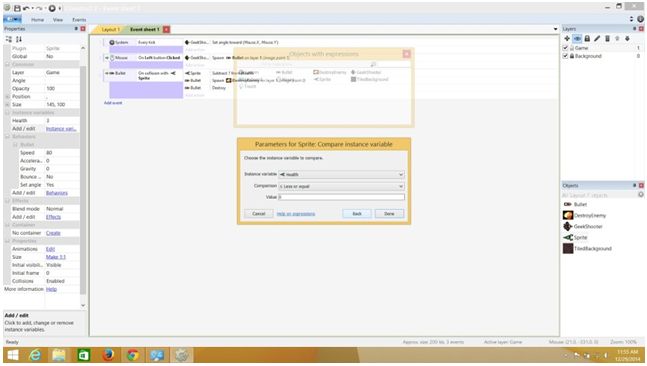Pin the Layers panel
The image size is (647, 366).
635,28
